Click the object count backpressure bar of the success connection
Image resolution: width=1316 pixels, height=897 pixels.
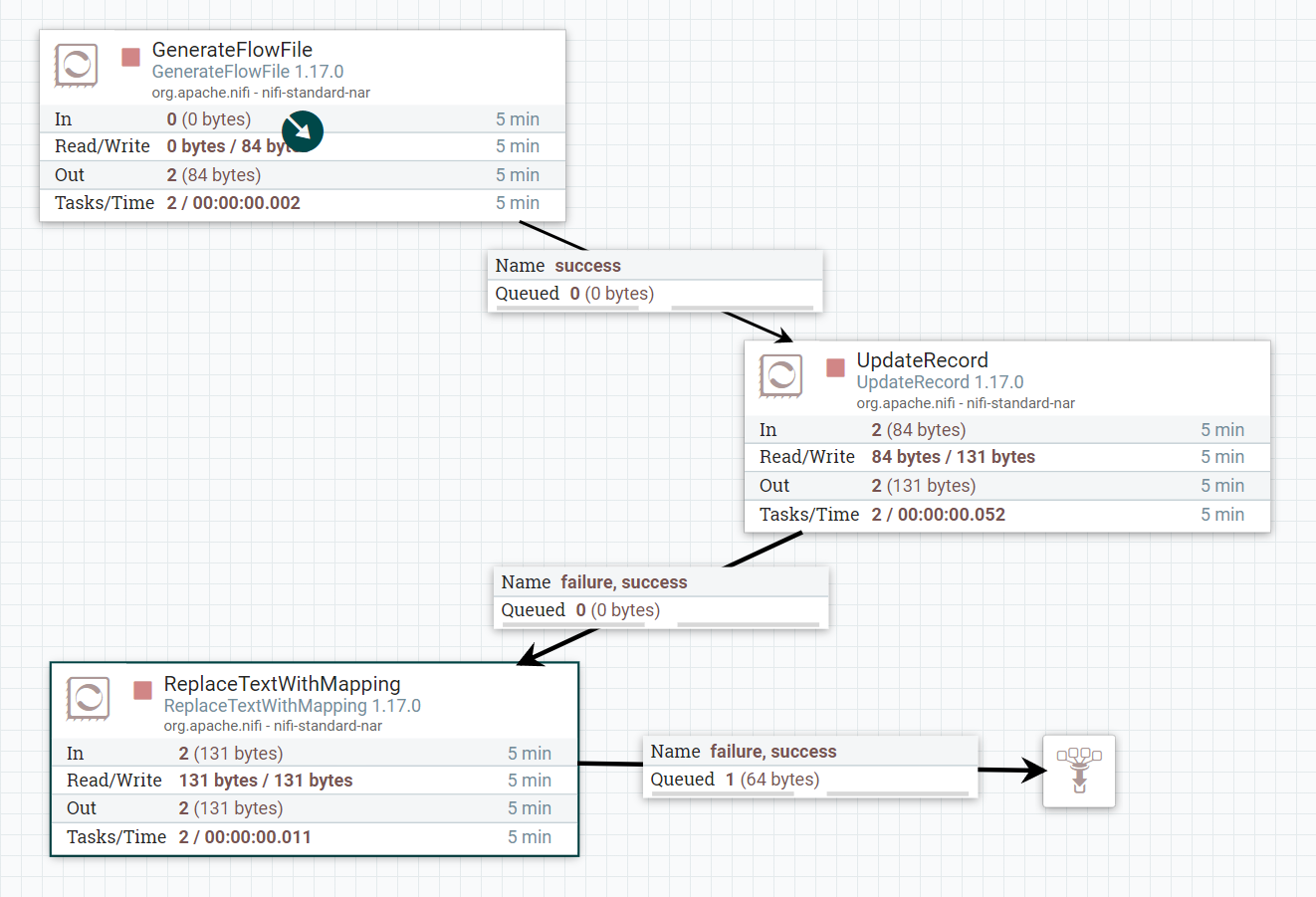tap(567, 308)
